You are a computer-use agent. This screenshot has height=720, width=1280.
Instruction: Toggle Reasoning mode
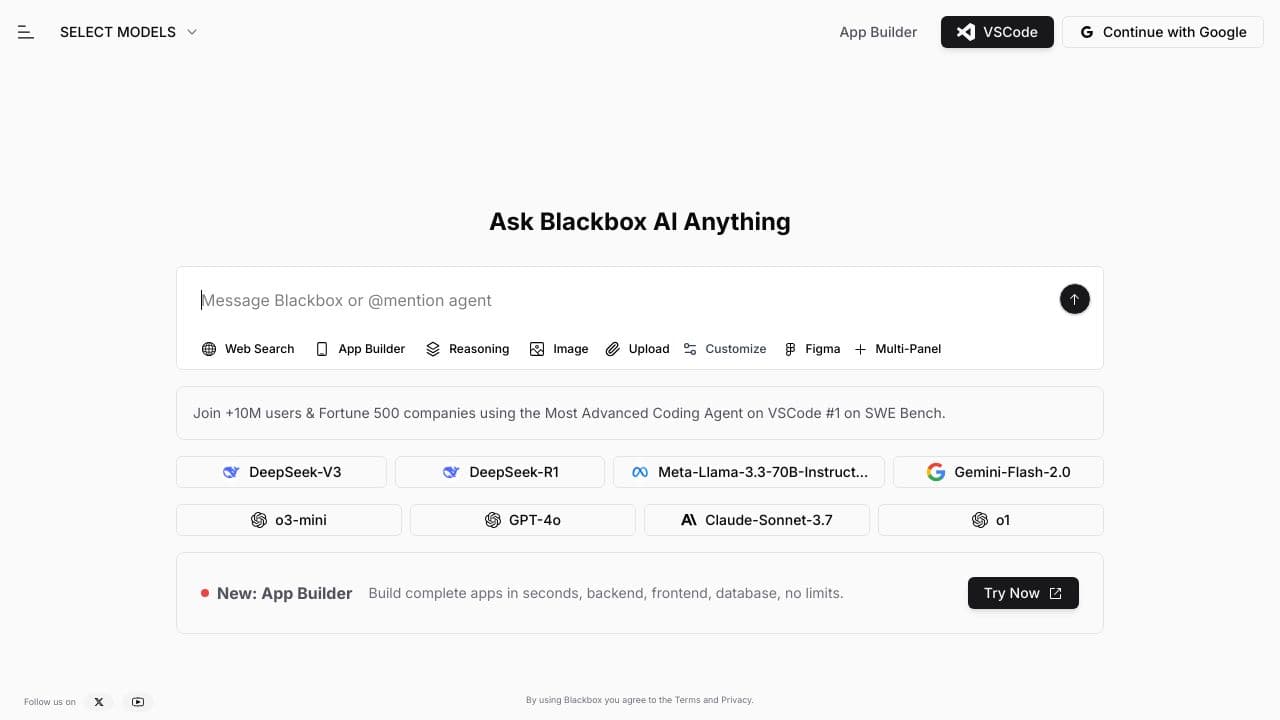tap(467, 349)
